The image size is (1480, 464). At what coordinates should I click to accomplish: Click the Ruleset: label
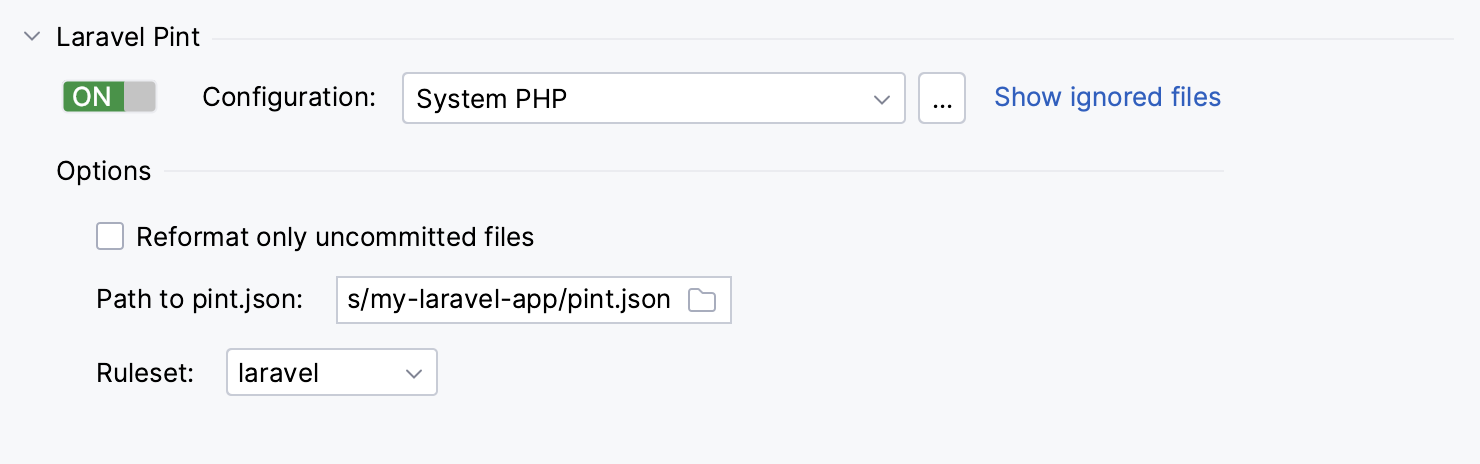coord(145,373)
